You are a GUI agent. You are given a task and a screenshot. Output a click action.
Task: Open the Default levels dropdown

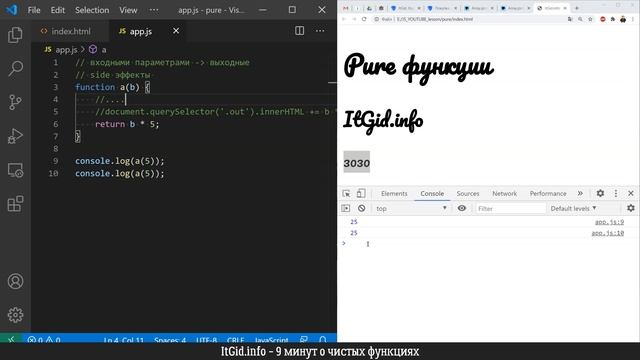click(x=573, y=208)
